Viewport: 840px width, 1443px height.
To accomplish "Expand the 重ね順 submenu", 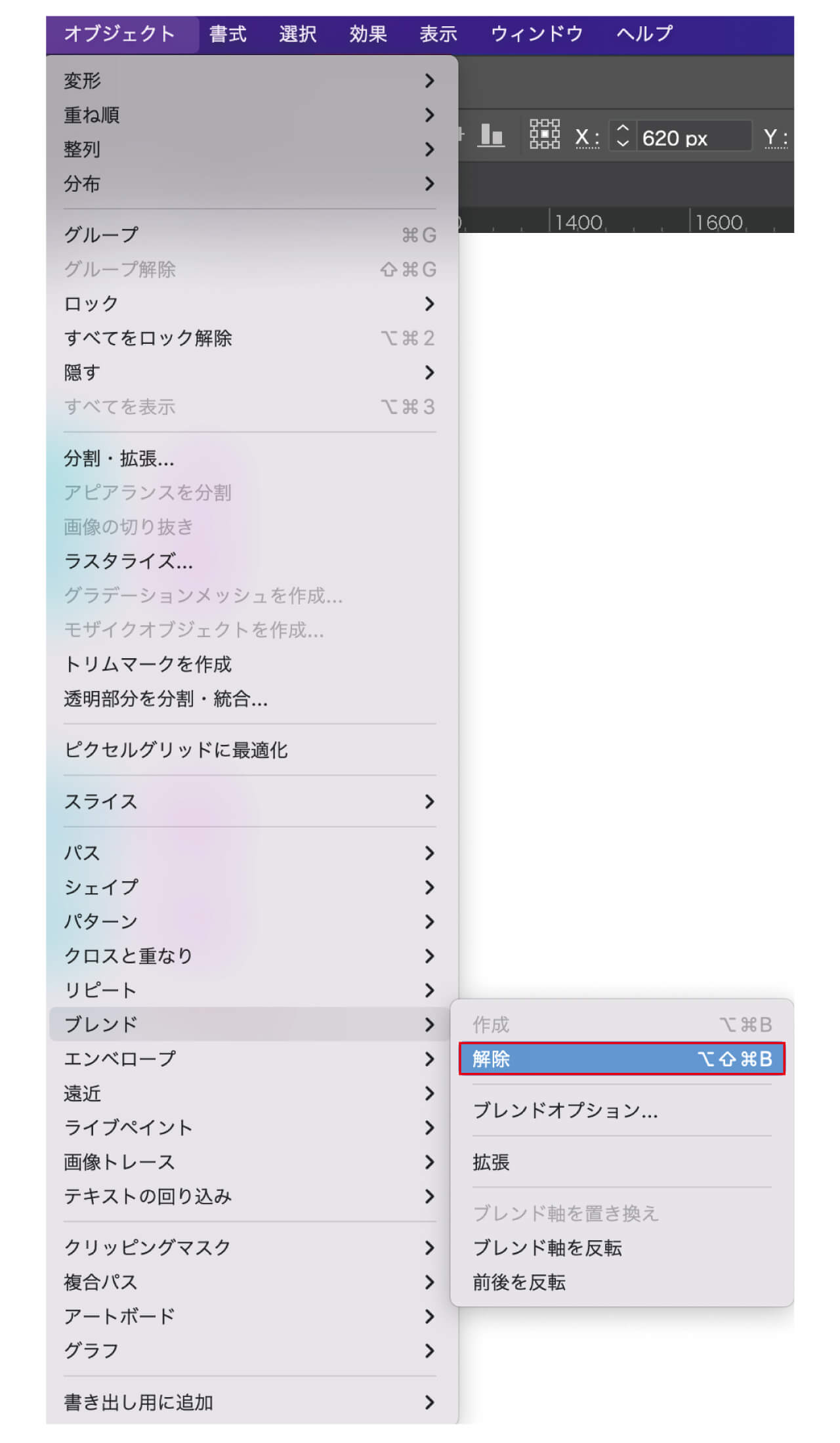I will coord(249,115).
